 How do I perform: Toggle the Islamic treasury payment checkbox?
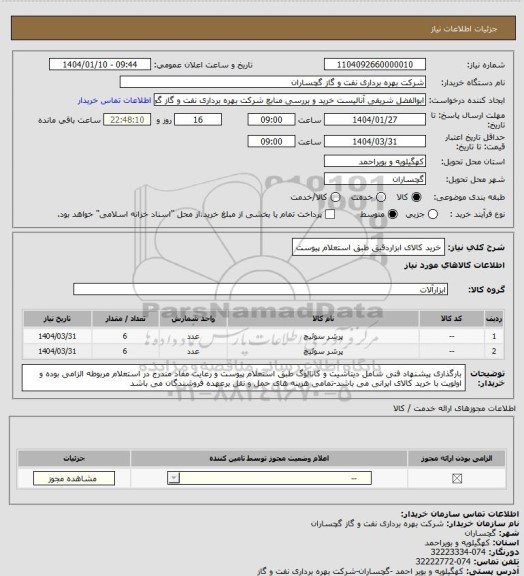click(330, 214)
